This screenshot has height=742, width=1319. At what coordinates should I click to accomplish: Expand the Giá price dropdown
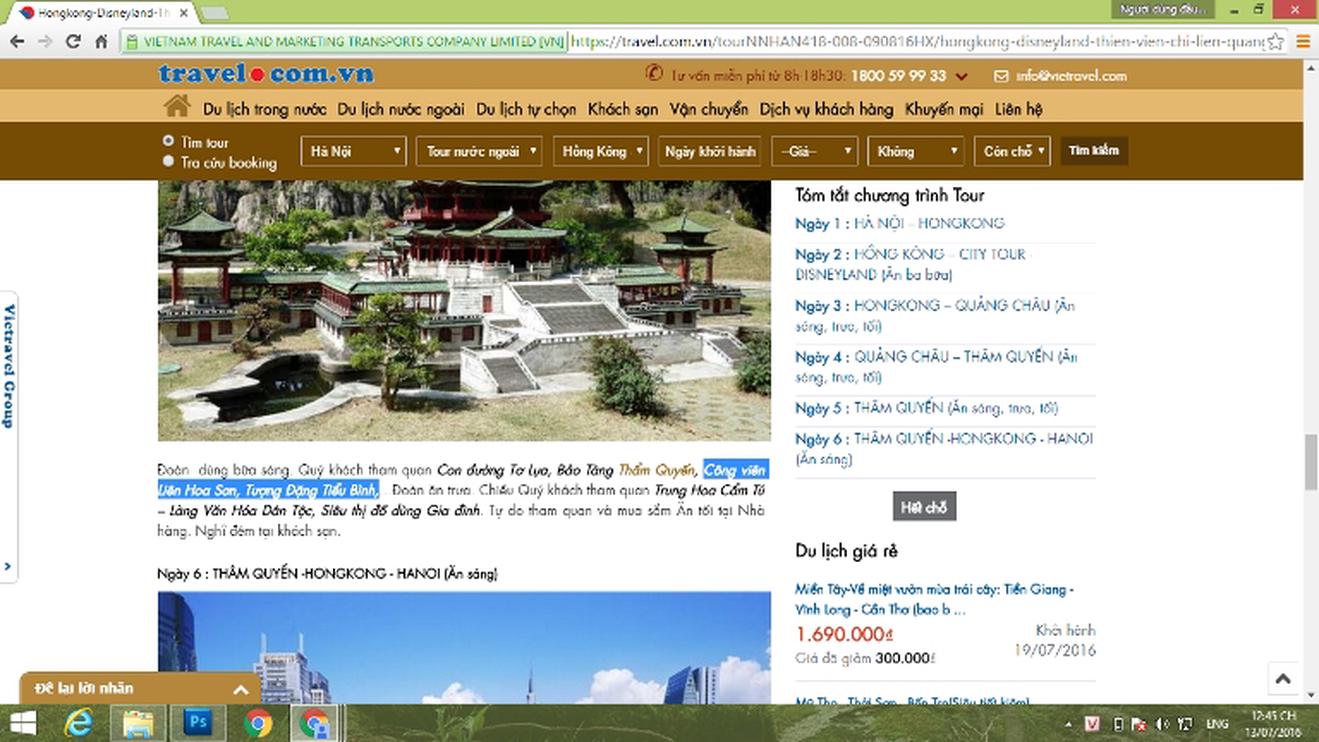814,151
